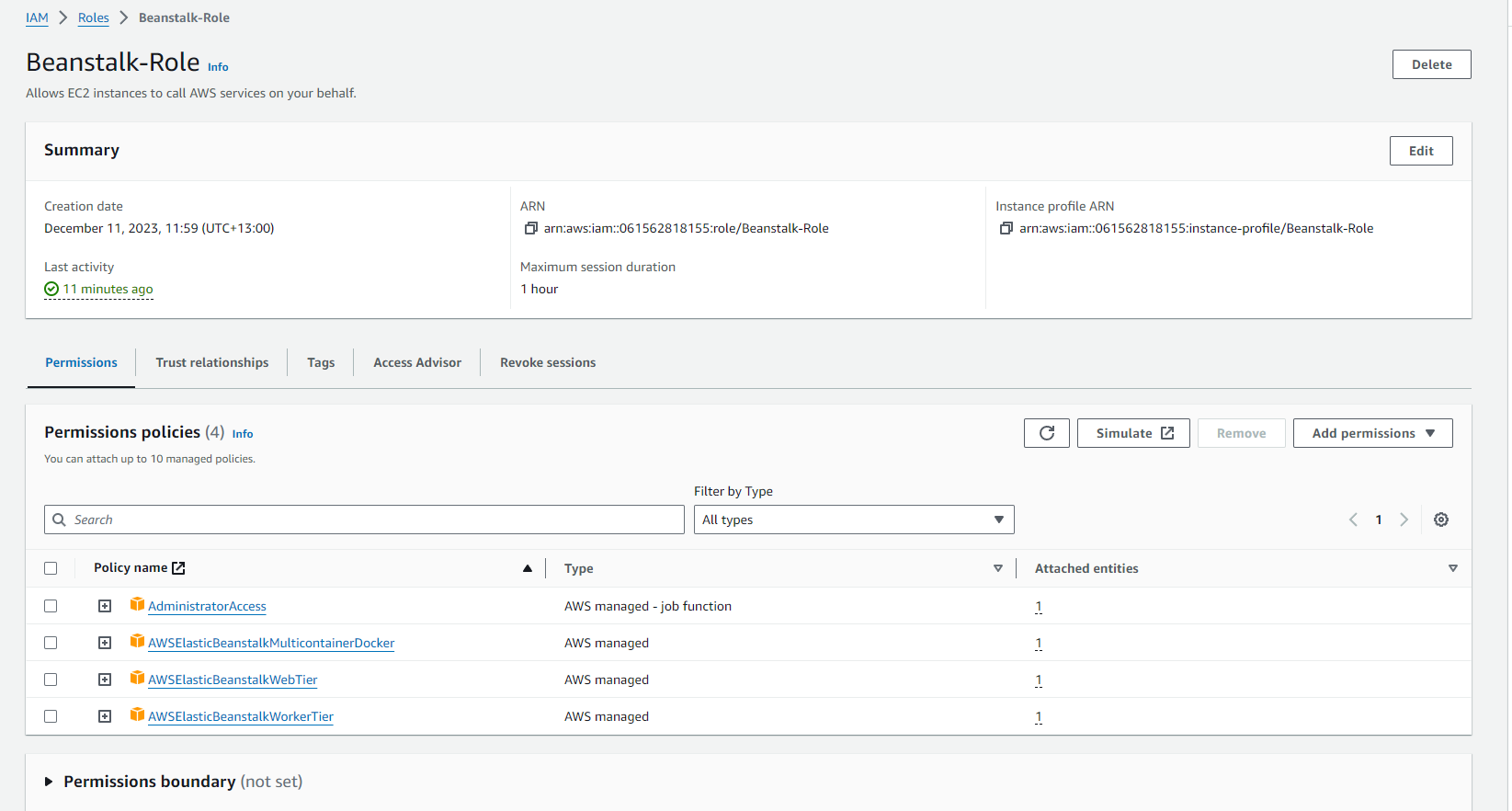The image size is (1512, 811).
Task: Click the previous page arrow in pagination
Action: pos(1353,520)
